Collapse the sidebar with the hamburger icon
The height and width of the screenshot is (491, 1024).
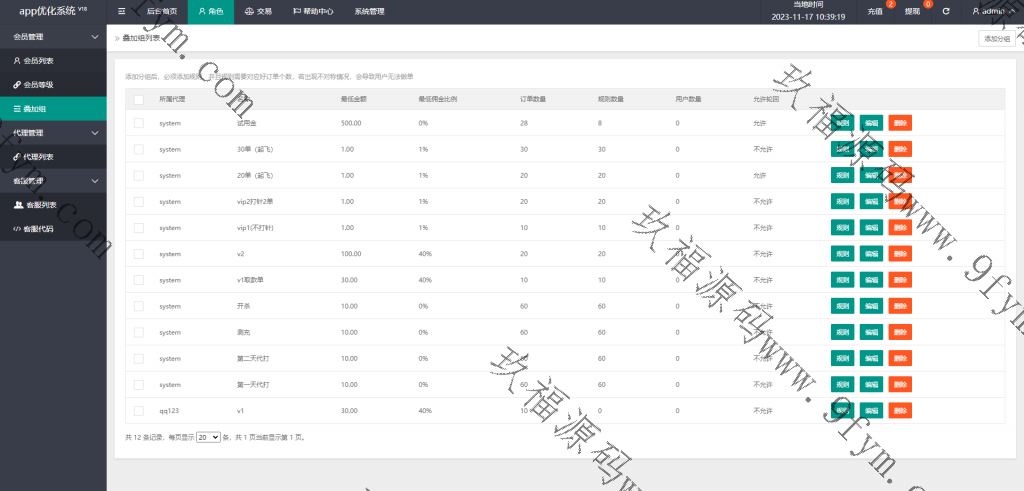[122, 12]
